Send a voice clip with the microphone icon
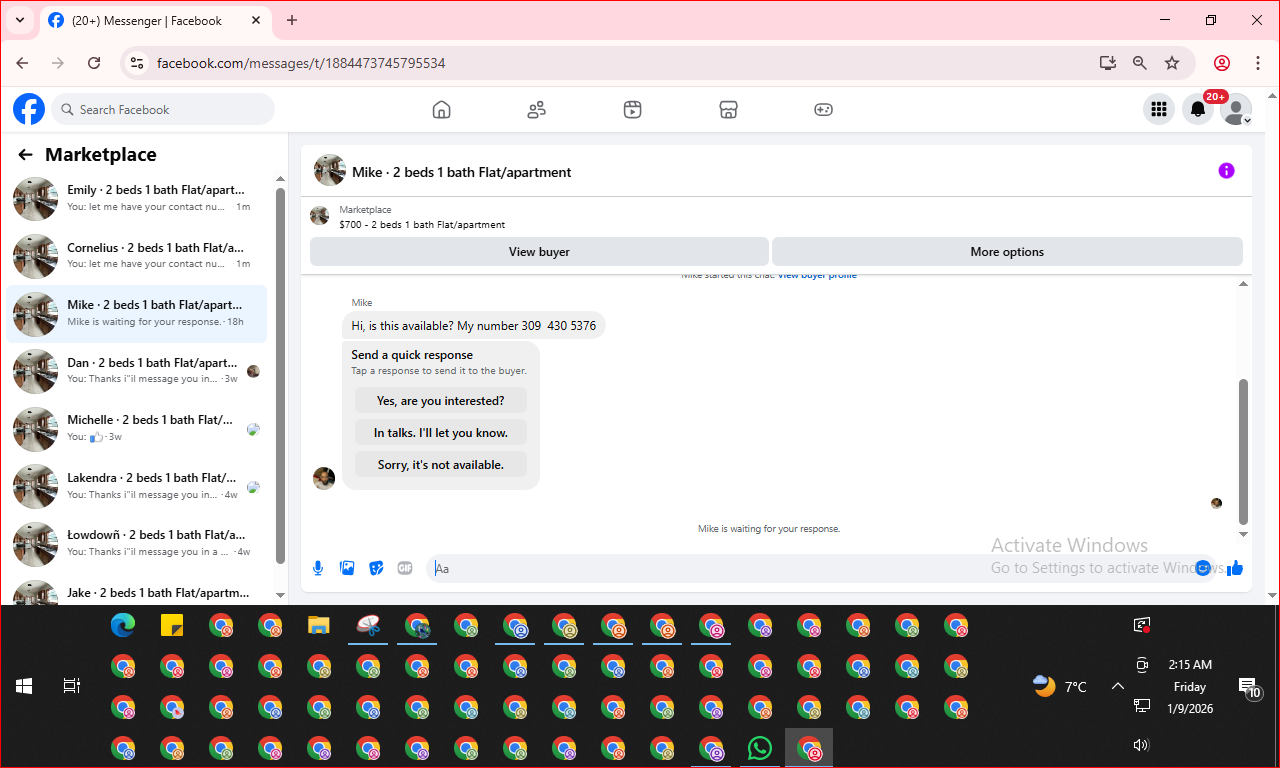1280x768 pixels. (318, 568)
